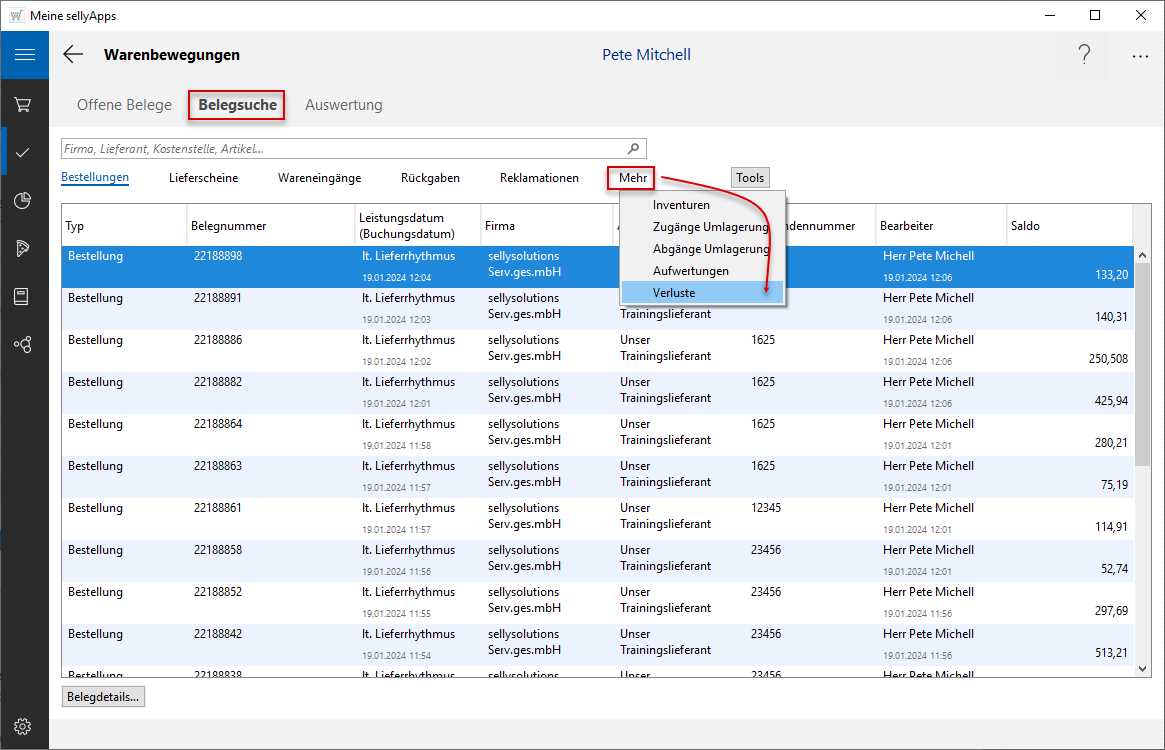This screenshot has width=1165, height=750.
Task: Choose Verluste from the Mehr menu
Action: tap(674, 293)
